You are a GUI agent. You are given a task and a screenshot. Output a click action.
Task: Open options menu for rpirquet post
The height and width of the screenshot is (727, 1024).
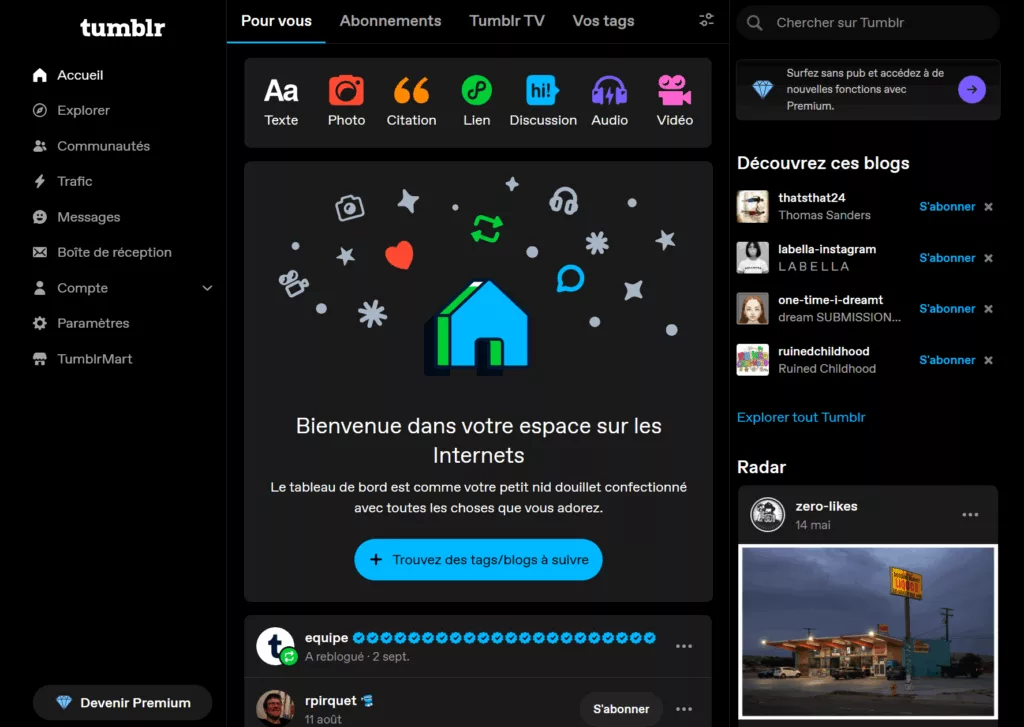point(684,709)
